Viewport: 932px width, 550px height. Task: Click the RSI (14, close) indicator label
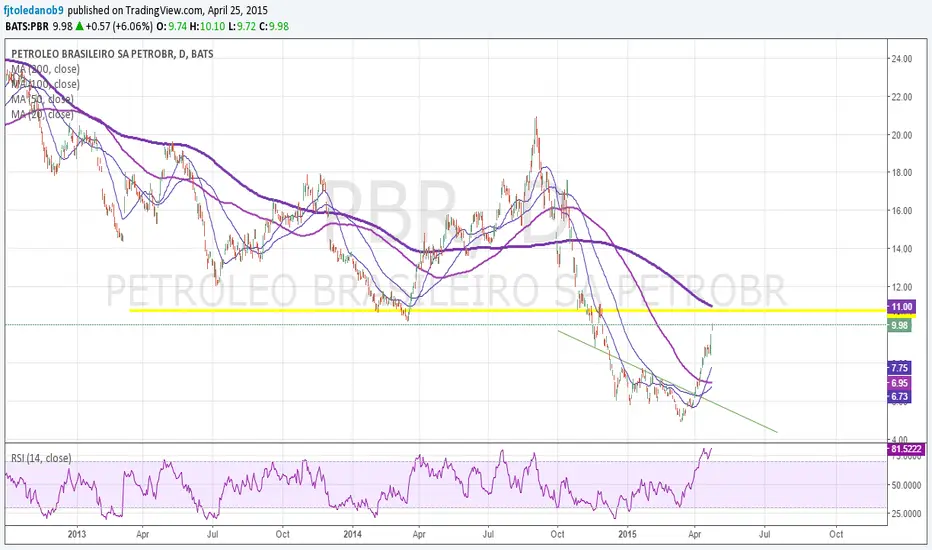[x=41, y=458]
